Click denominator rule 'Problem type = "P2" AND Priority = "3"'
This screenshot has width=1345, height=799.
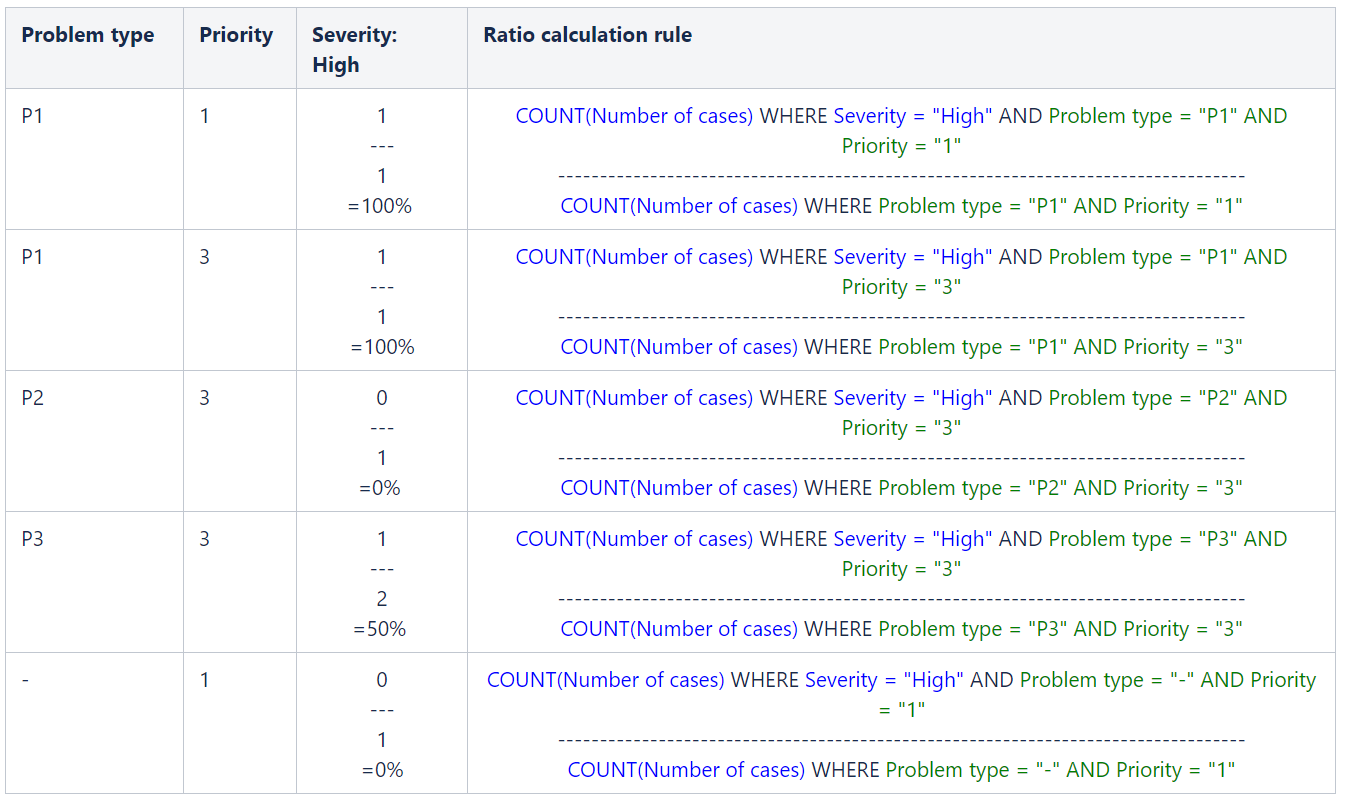[1060, 488]
